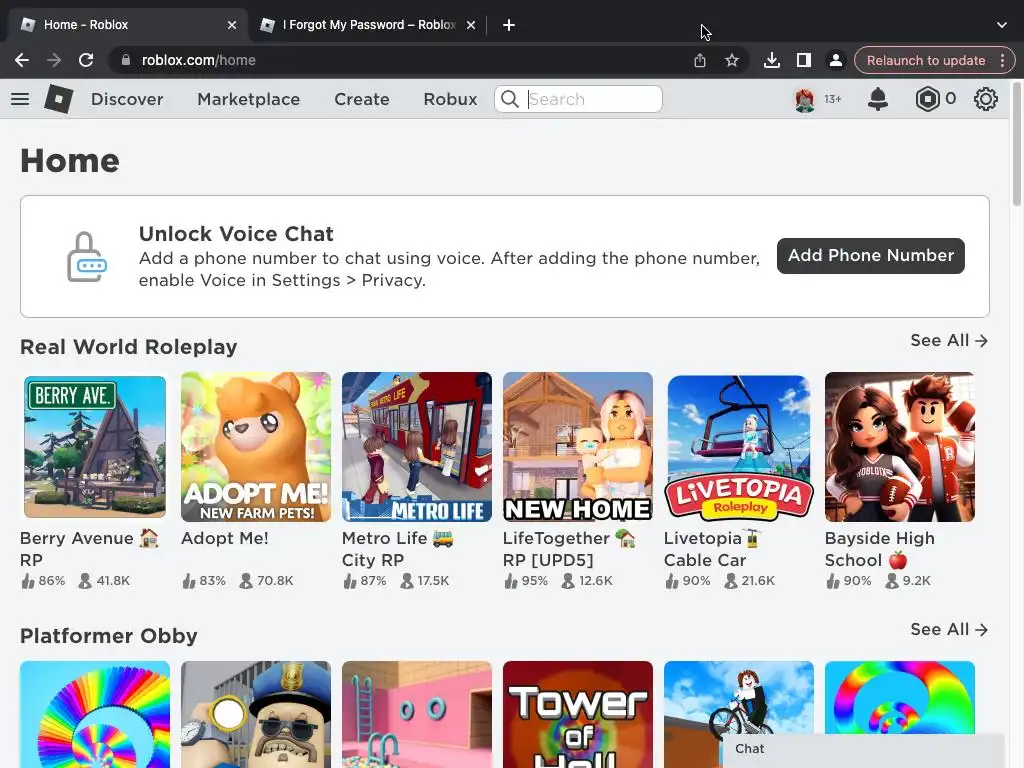Click the search magnifier icon
This screenshot has width=1024, height=768.
click(510, 99)
